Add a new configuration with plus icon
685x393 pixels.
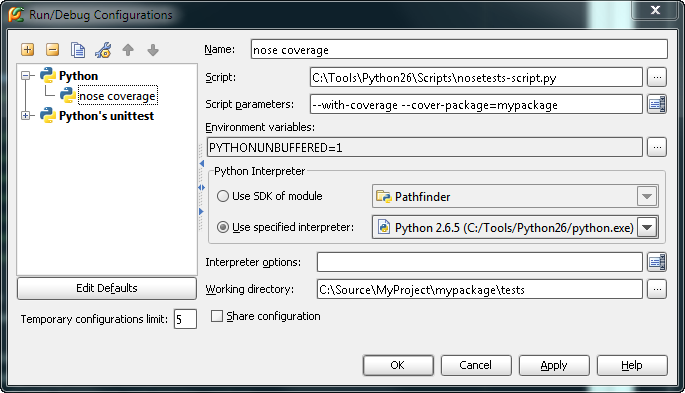[x=28, y=49]
